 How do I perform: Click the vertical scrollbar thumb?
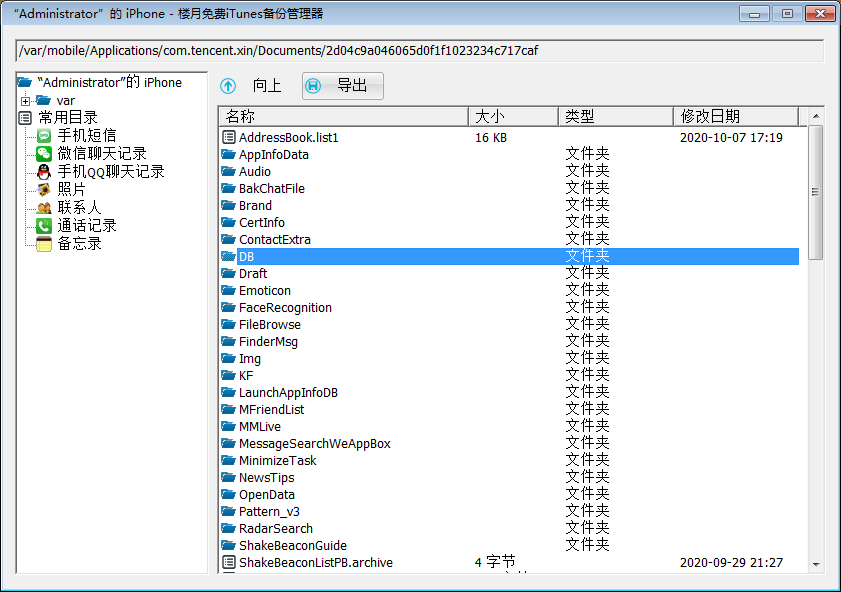click(816, 193)
